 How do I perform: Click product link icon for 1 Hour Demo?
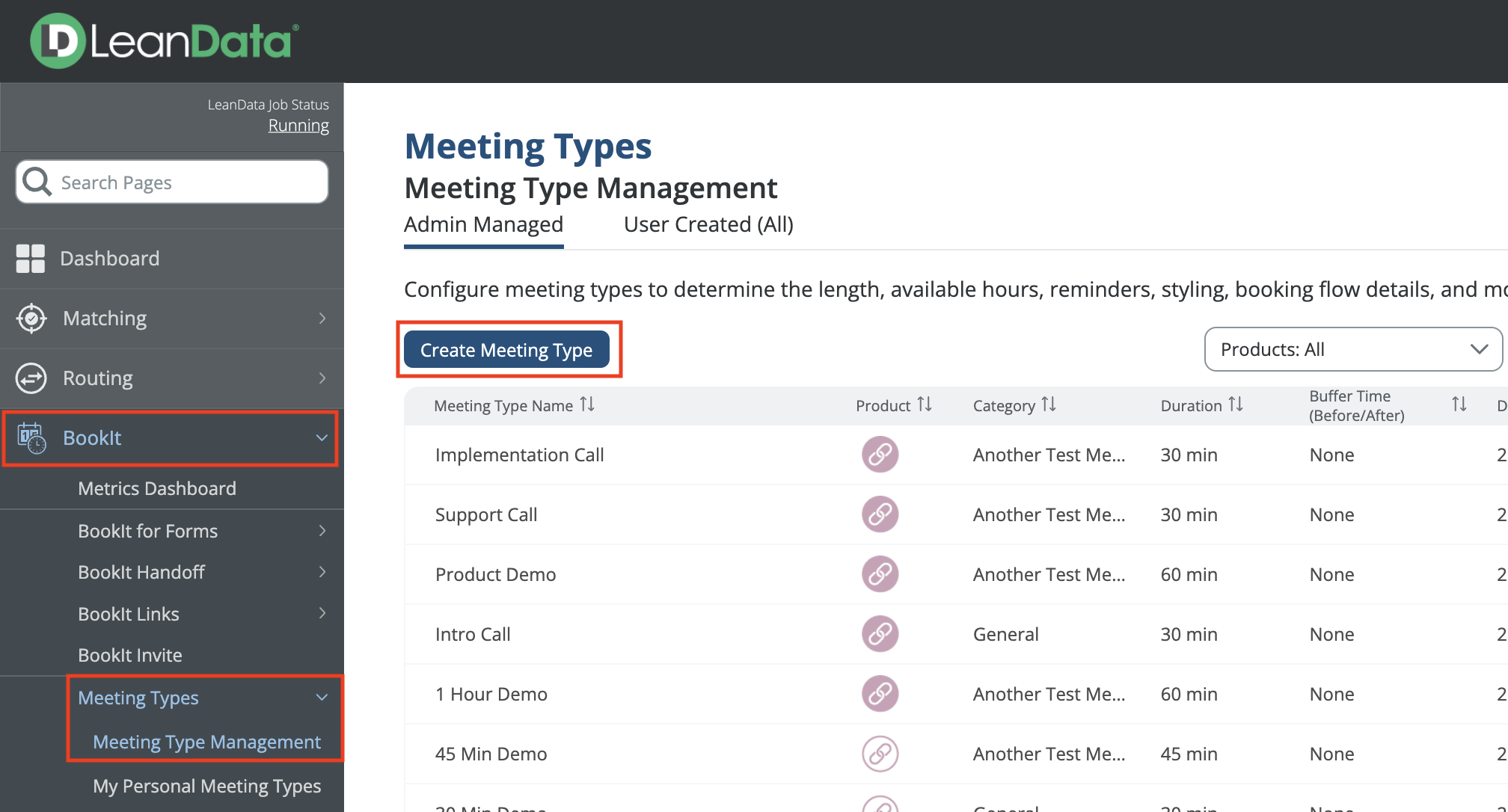(x=880, y=694)
